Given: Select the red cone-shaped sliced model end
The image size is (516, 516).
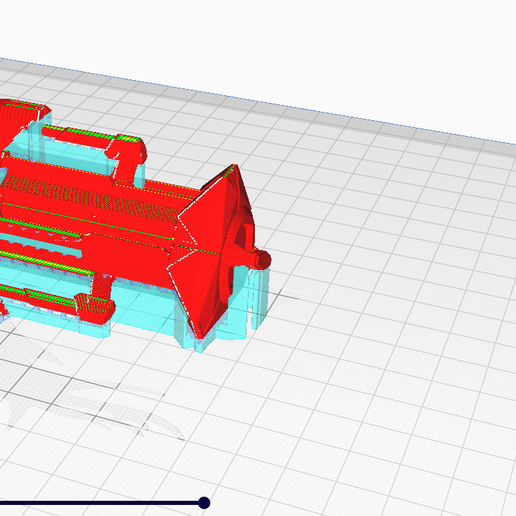Looking at the screenshot, I should coord(210,252).
